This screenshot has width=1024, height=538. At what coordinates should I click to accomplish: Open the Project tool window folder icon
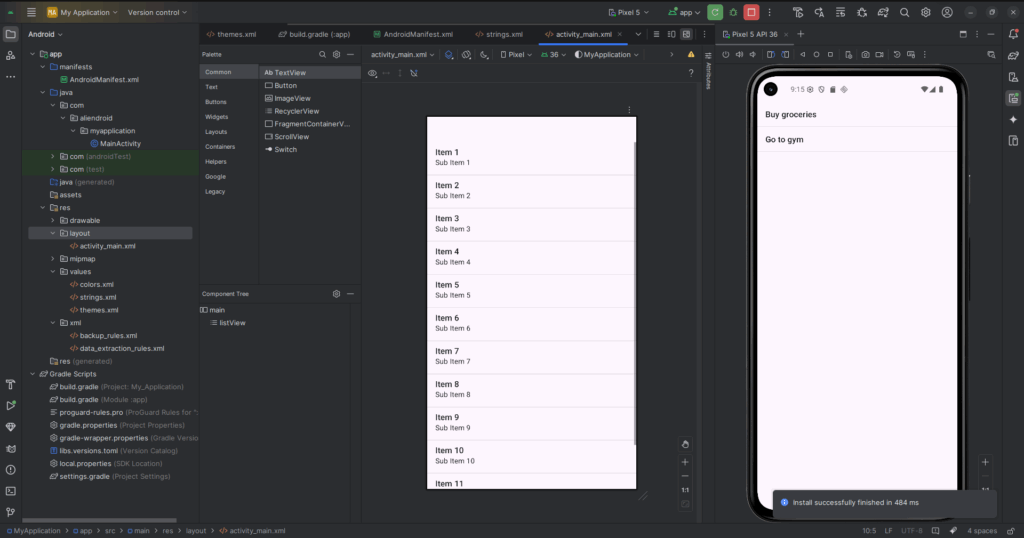tap(10, 34)
